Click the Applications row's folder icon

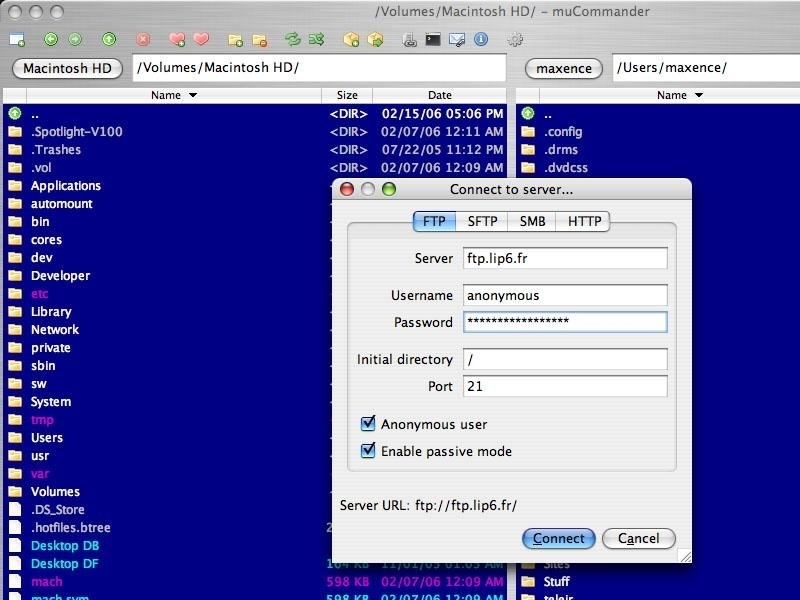coord(15,186)
